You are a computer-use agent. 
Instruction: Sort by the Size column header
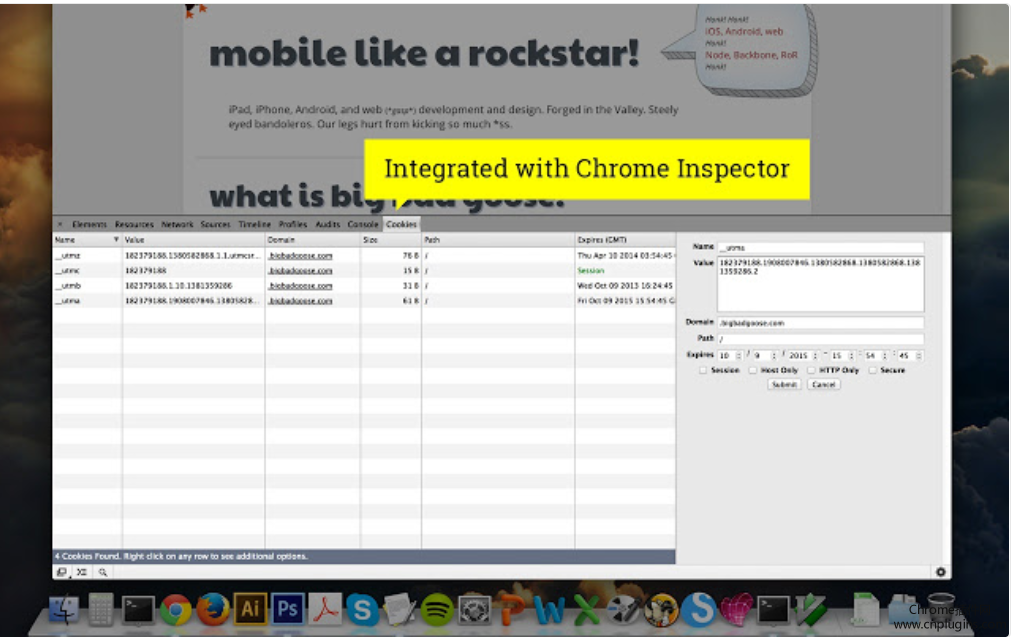coord(391,240)
